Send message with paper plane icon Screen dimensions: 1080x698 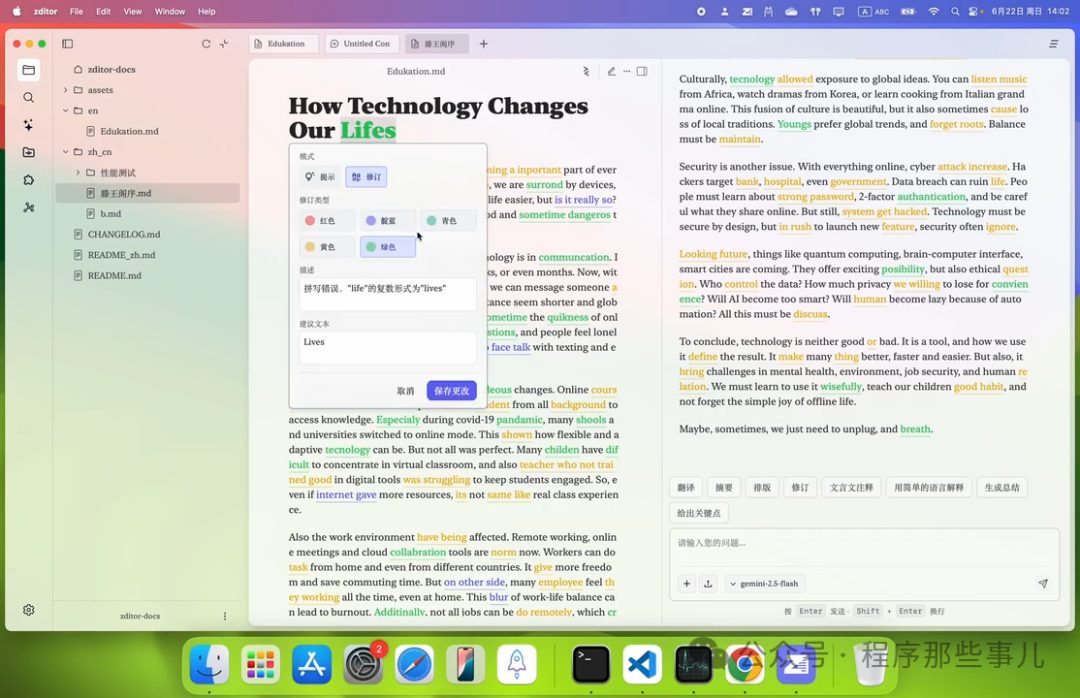[x=1043, y=584]
